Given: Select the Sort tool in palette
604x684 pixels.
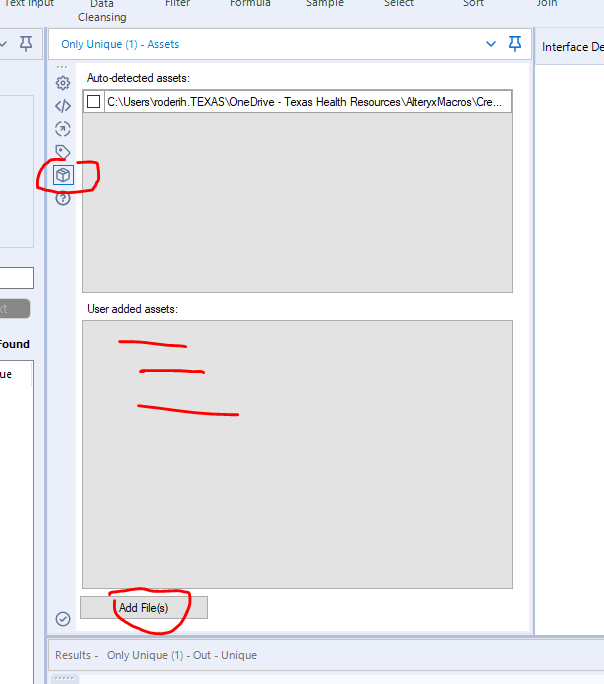Looking at the screenshot, I should point(474,3).
